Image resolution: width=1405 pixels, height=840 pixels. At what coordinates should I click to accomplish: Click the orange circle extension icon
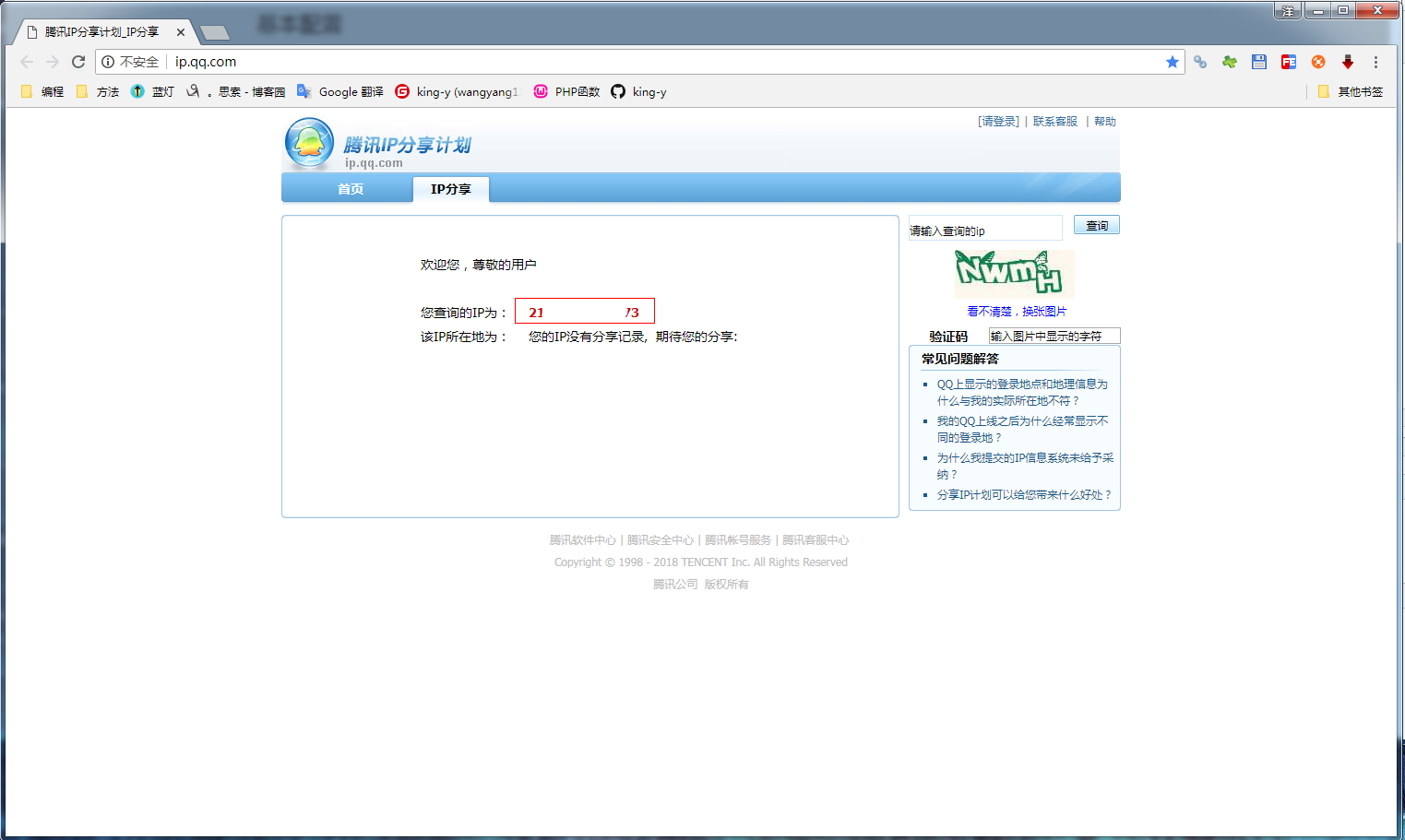coord(1318,62)
